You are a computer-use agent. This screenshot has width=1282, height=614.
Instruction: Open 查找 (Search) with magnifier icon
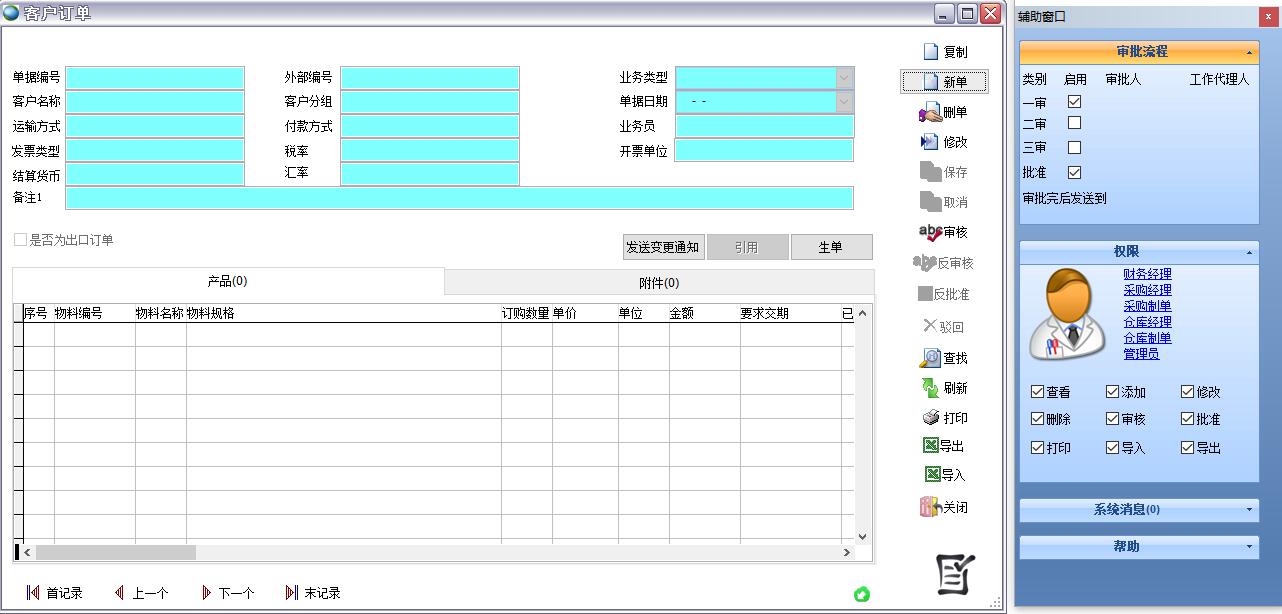(x=930, y=358)
